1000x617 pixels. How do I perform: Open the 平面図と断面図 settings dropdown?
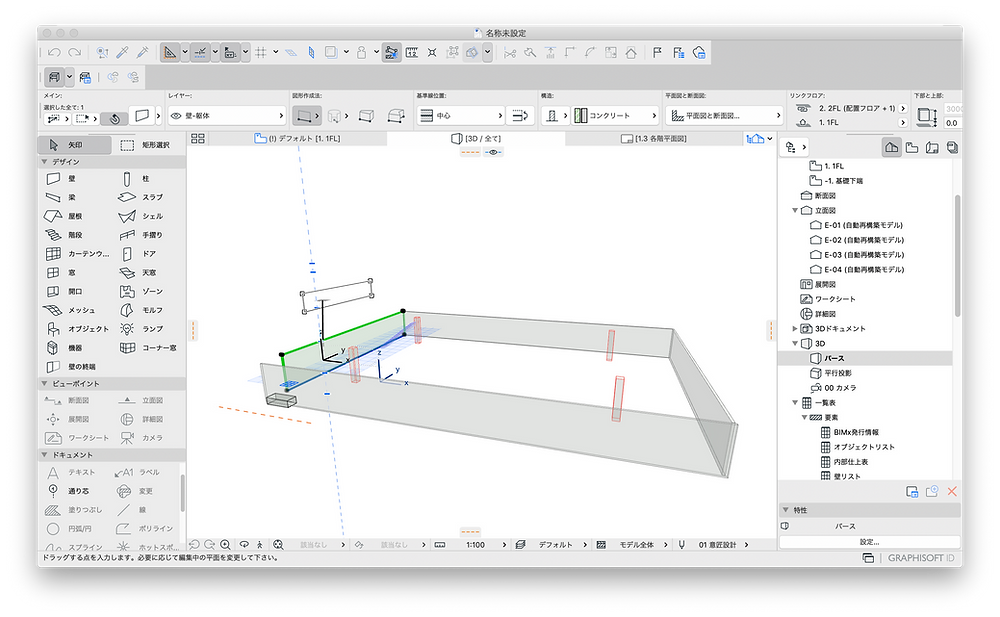tap(724, 115)
